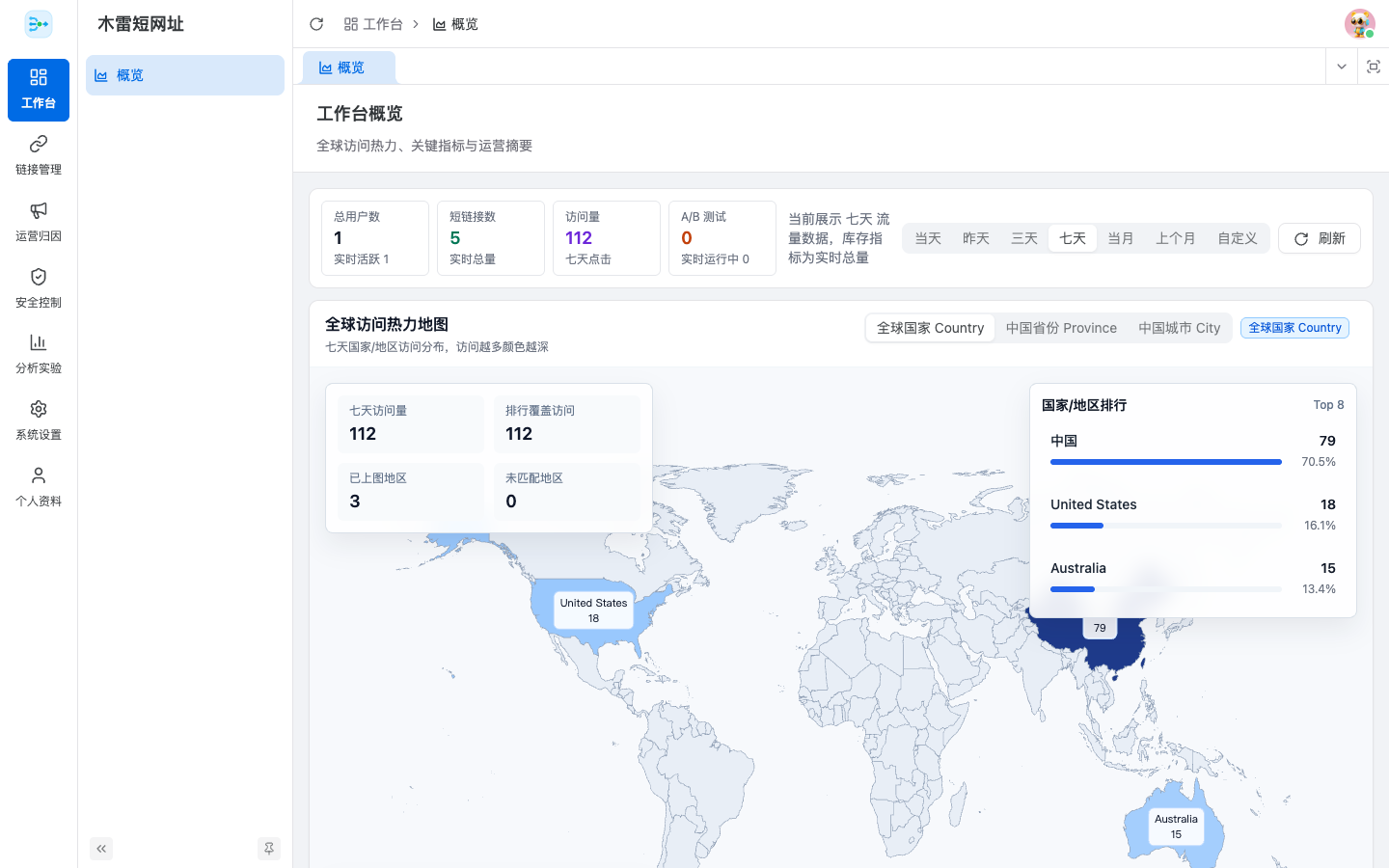Click 工作台 breadcrumb
The width and height of the screenshot is (1389, 868).
(x=373, y=24)
